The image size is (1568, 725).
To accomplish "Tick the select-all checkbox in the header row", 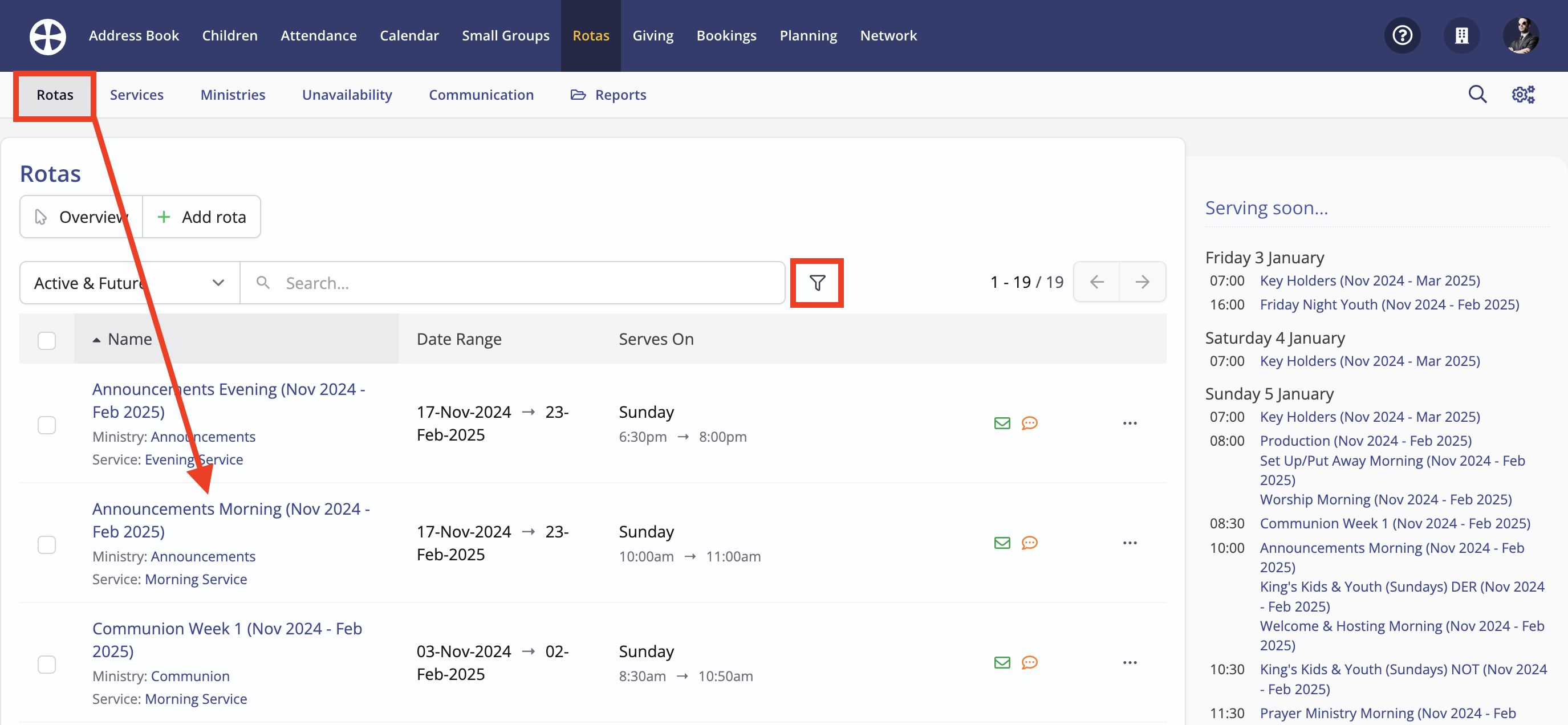I will click(46, 341).
